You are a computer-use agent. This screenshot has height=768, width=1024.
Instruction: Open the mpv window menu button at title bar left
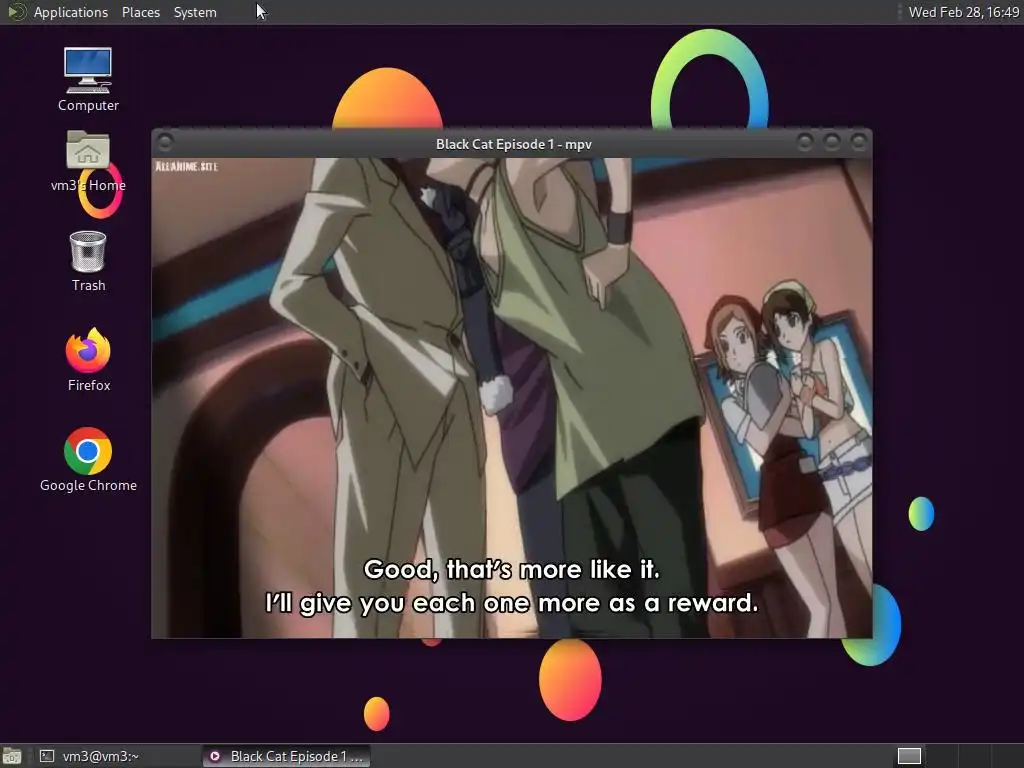[x=165, y=142]
